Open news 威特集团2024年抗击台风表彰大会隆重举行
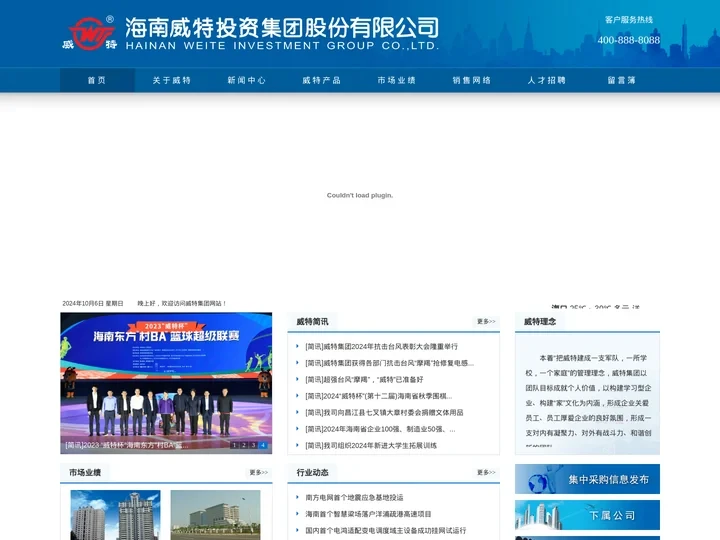 click(382, 347)
